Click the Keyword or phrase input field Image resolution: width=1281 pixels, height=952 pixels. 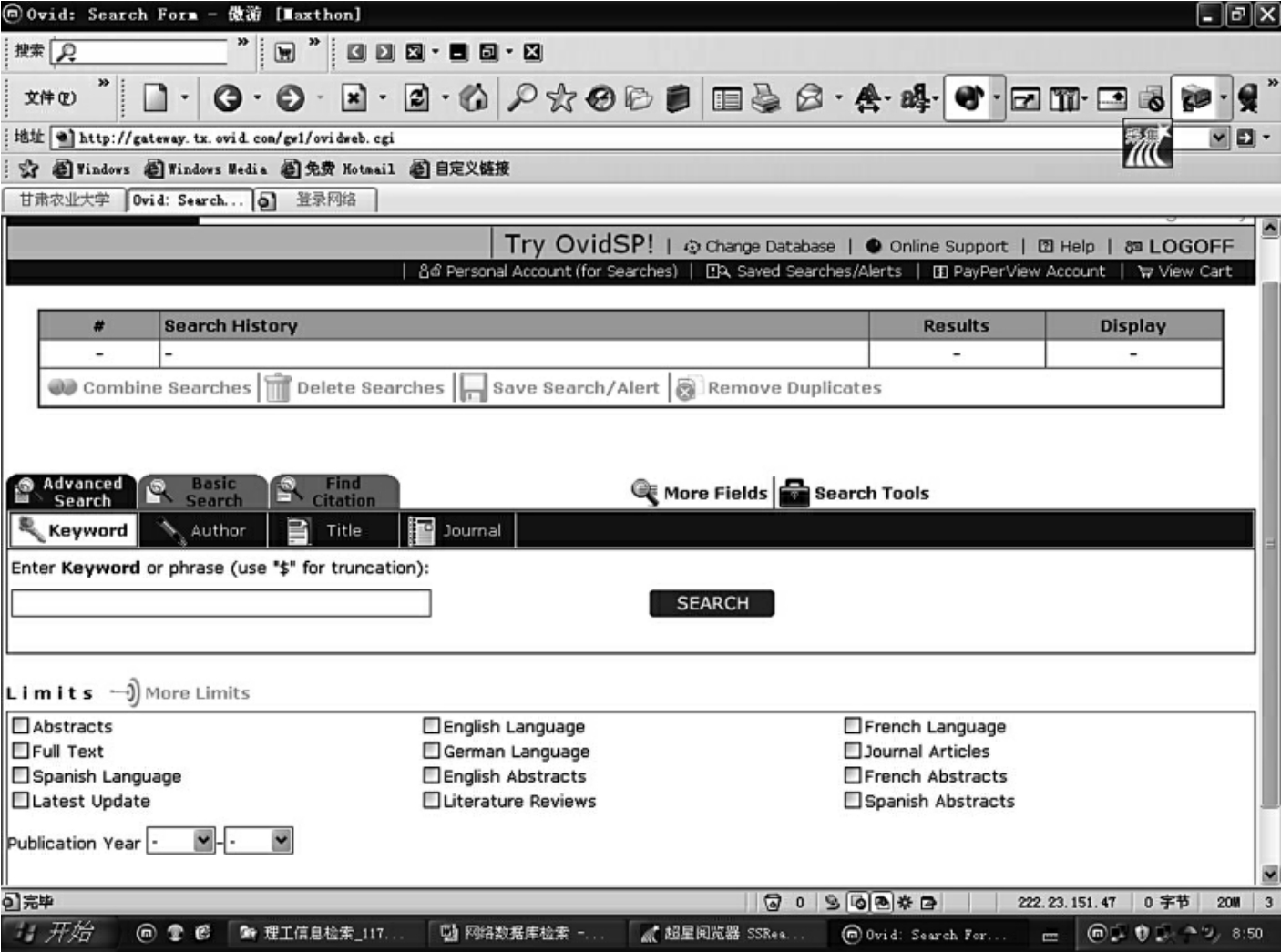coord(221,603)
